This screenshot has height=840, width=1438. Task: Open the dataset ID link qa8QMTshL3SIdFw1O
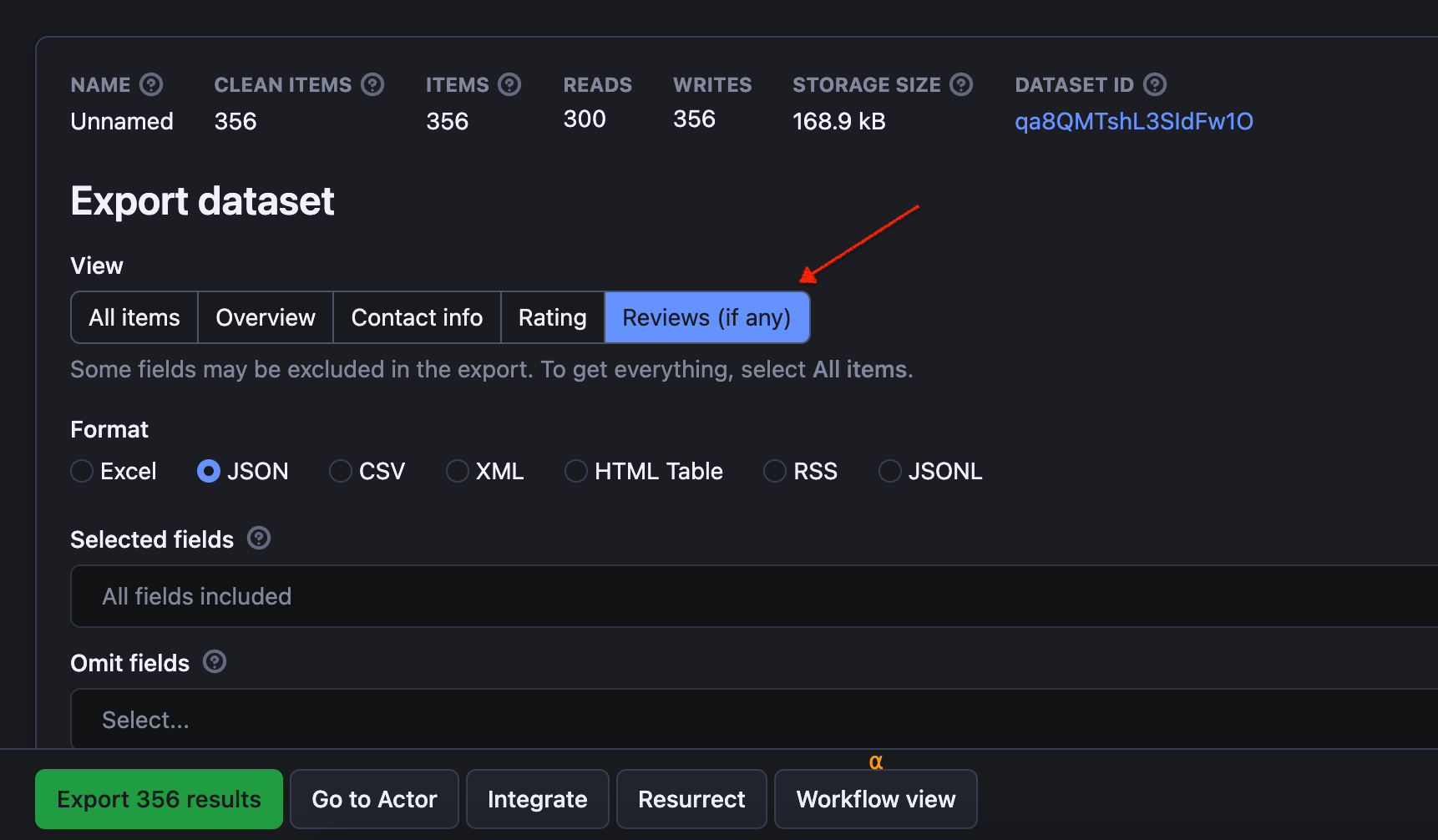coord(1134,122)
